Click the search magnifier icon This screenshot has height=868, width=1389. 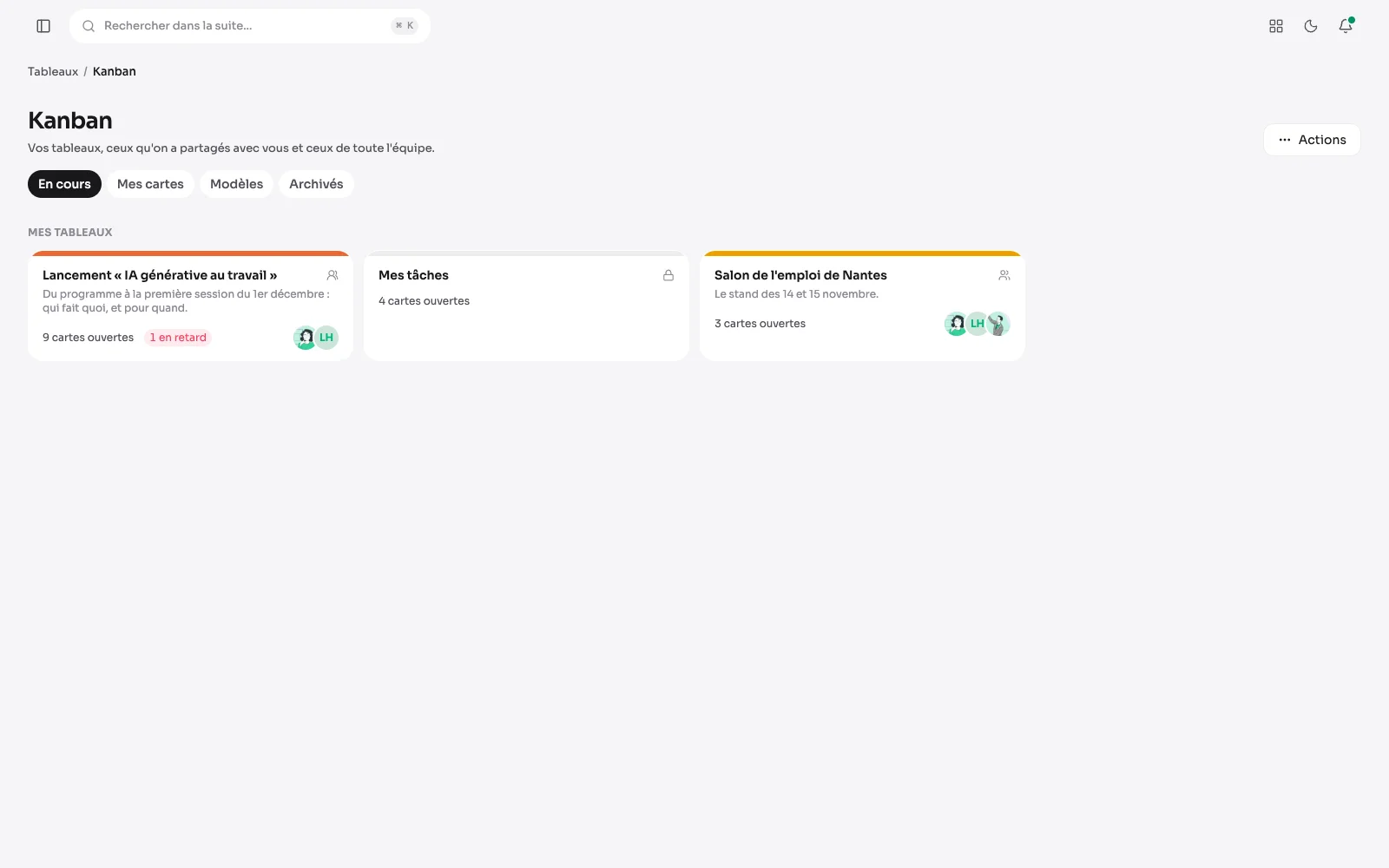pyautogui.click(x=89, y=26)
